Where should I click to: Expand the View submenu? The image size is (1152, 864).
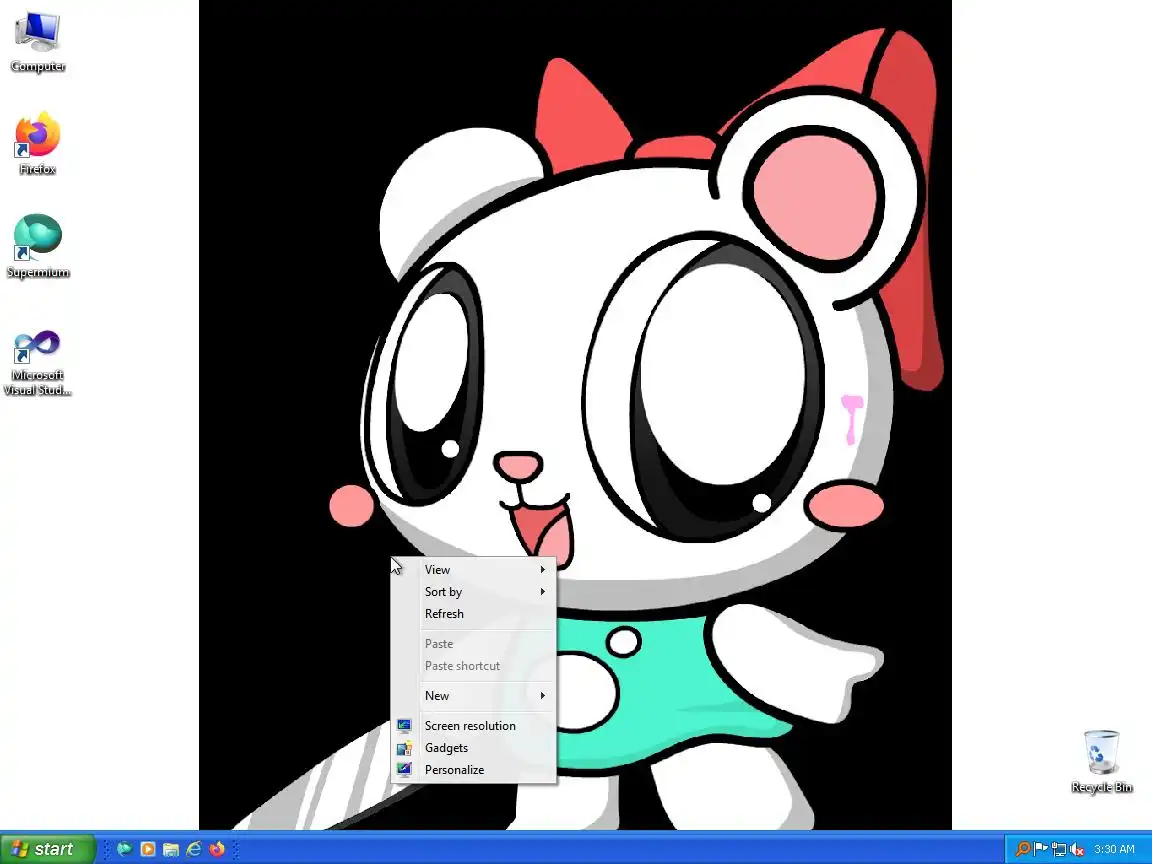click(473, 570)
